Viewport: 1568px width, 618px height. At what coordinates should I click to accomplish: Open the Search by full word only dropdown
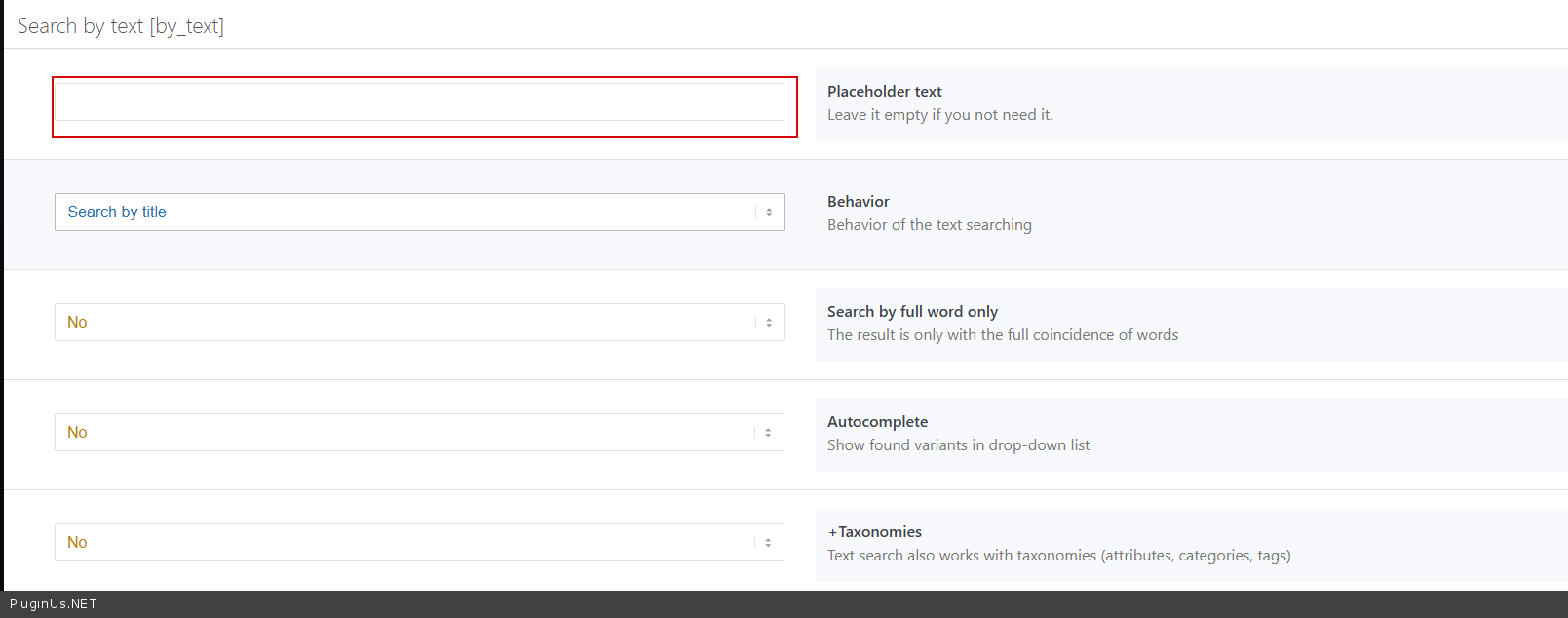[409, 323]
